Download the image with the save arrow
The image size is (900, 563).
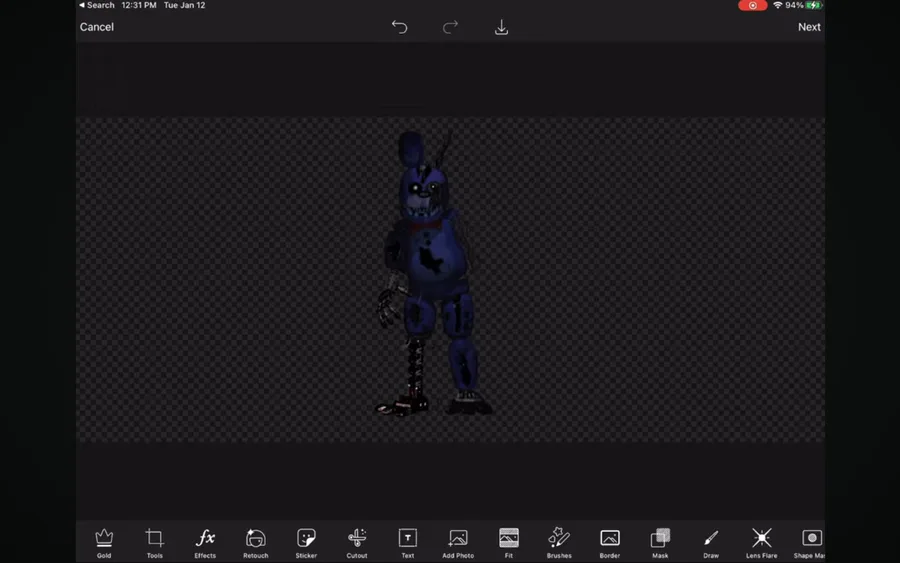pos(501,27)
